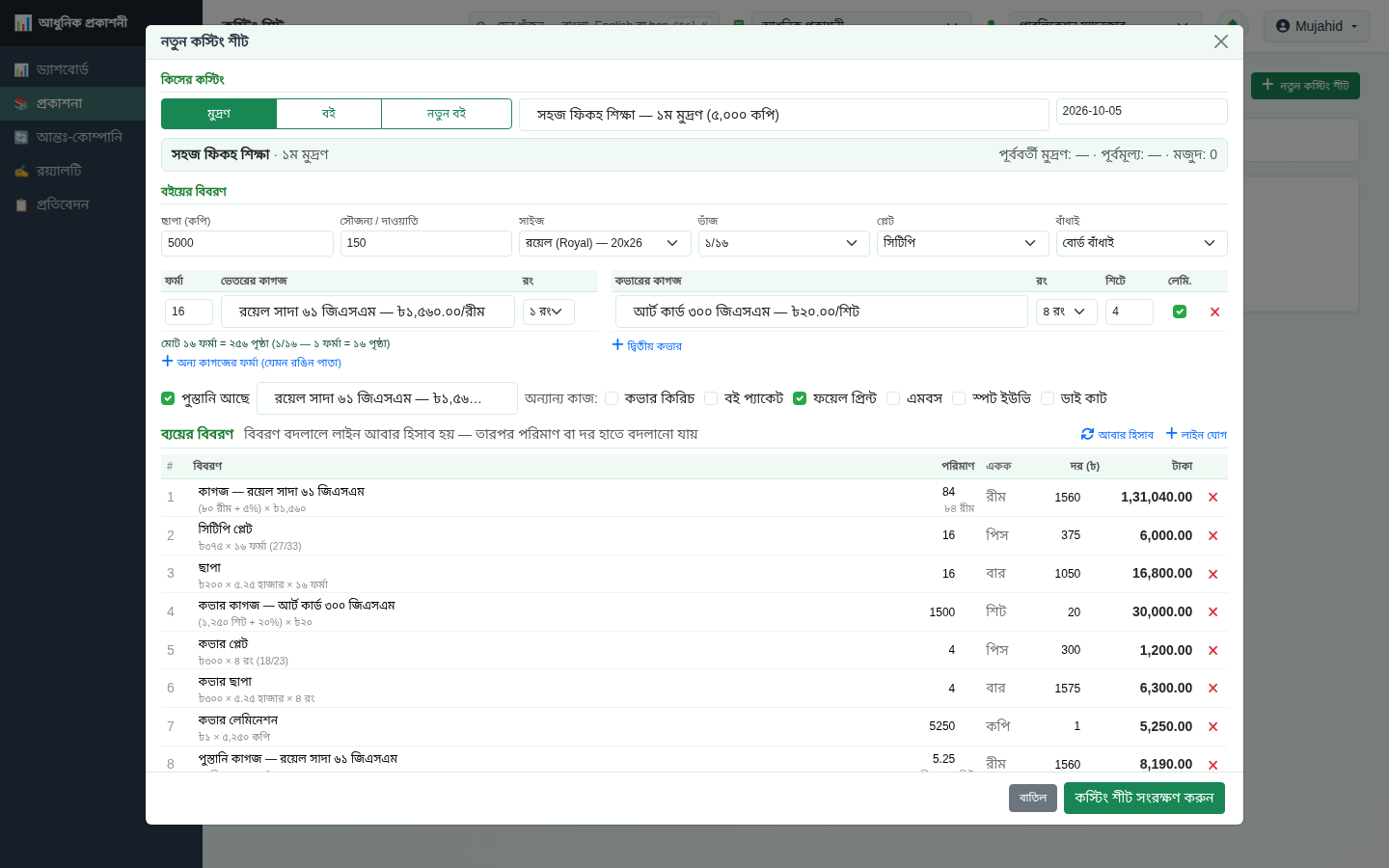Screen dimensions: 1389x868
Task: Delete the কাগজ — রয়েল সাদা cost line
Action: [x=1212, y=498]
